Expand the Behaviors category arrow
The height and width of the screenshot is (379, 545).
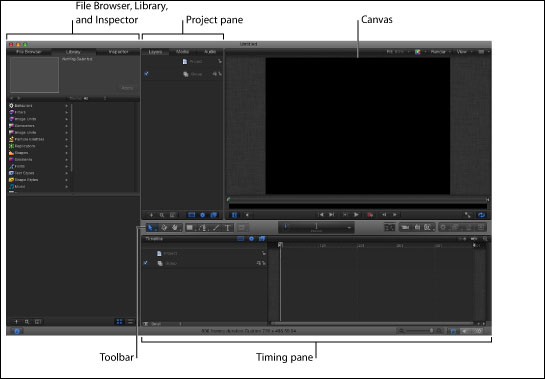tap(66, 106)
